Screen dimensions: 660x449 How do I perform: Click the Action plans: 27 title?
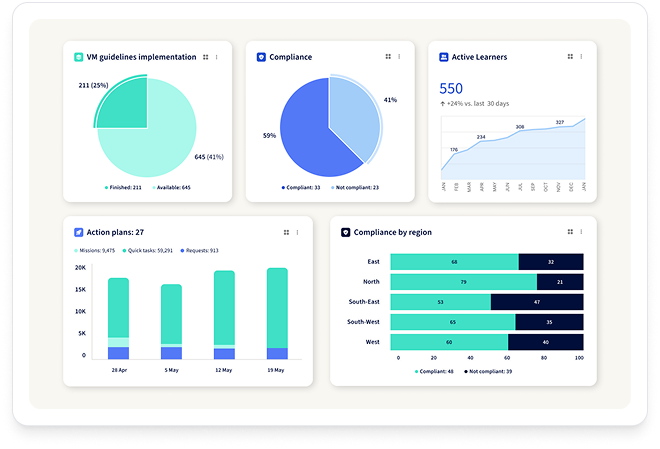click(x=117, y=232)
